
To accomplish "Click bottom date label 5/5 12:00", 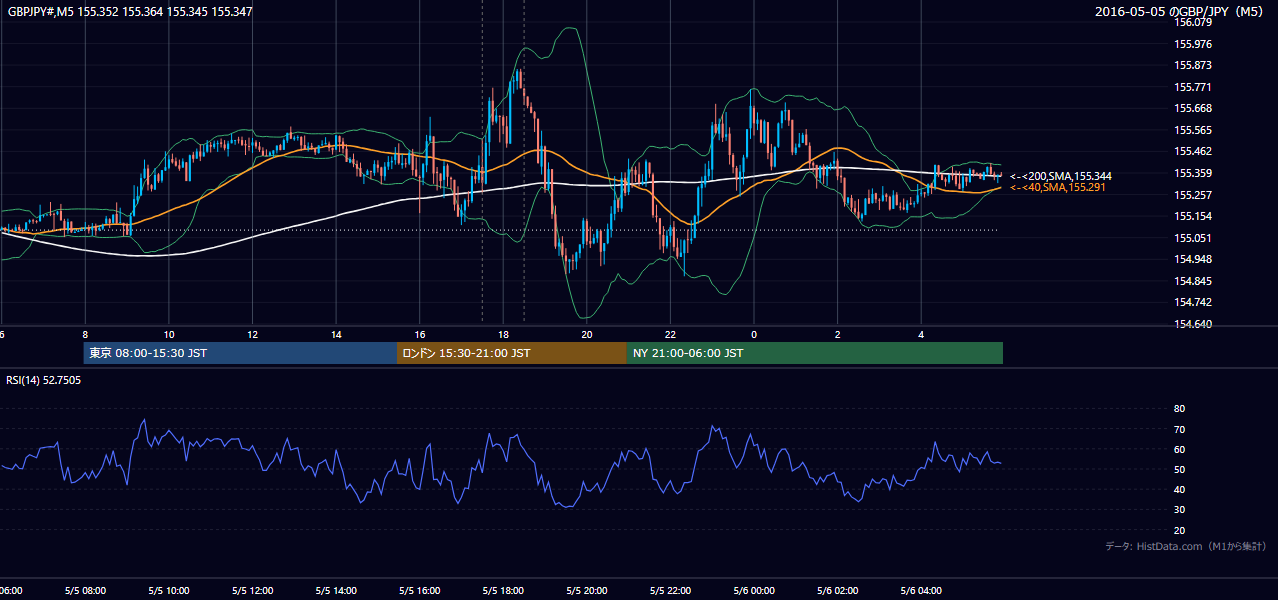I will click(x=253, y=590).
